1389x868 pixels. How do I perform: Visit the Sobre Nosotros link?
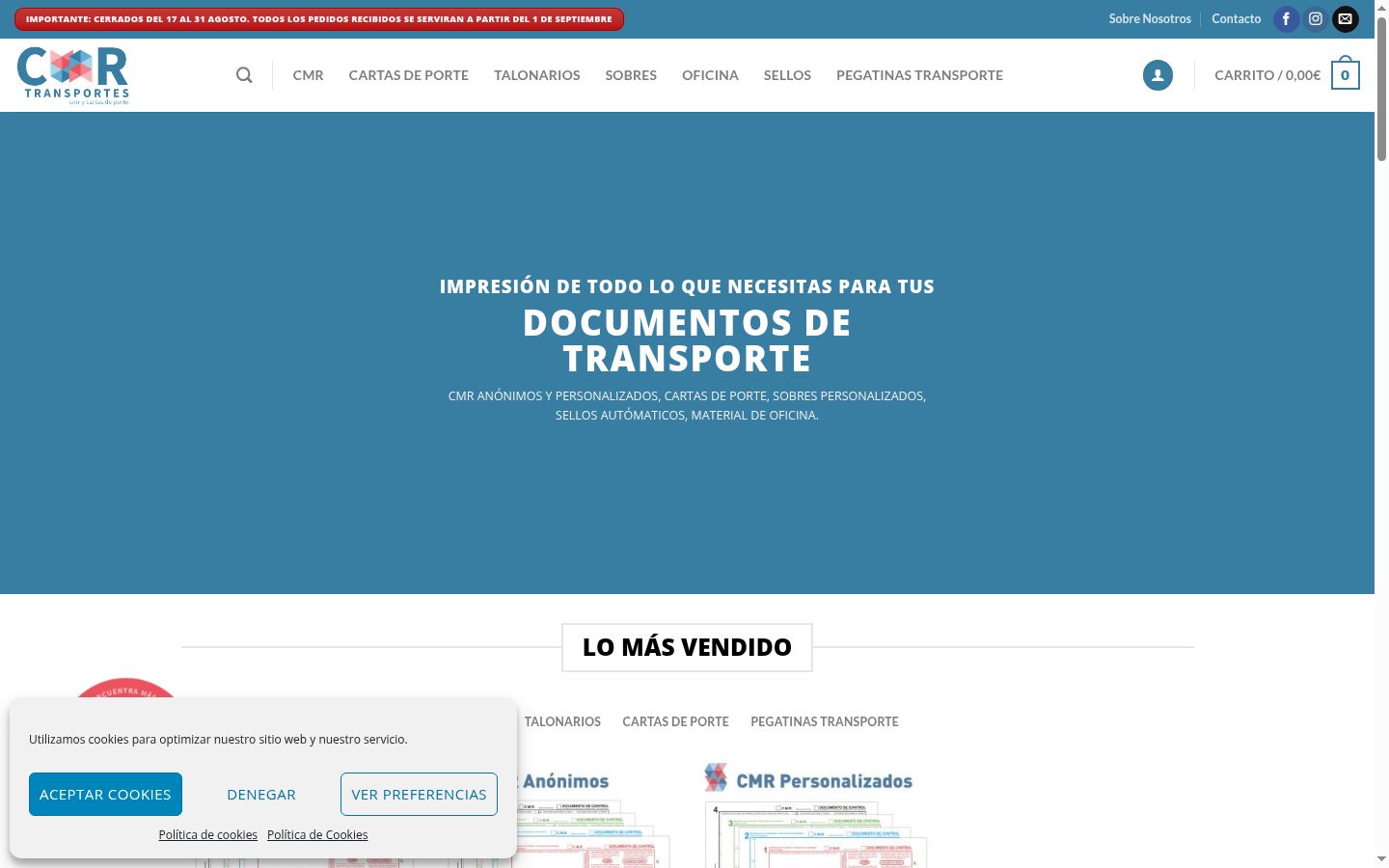point(1150,19)
